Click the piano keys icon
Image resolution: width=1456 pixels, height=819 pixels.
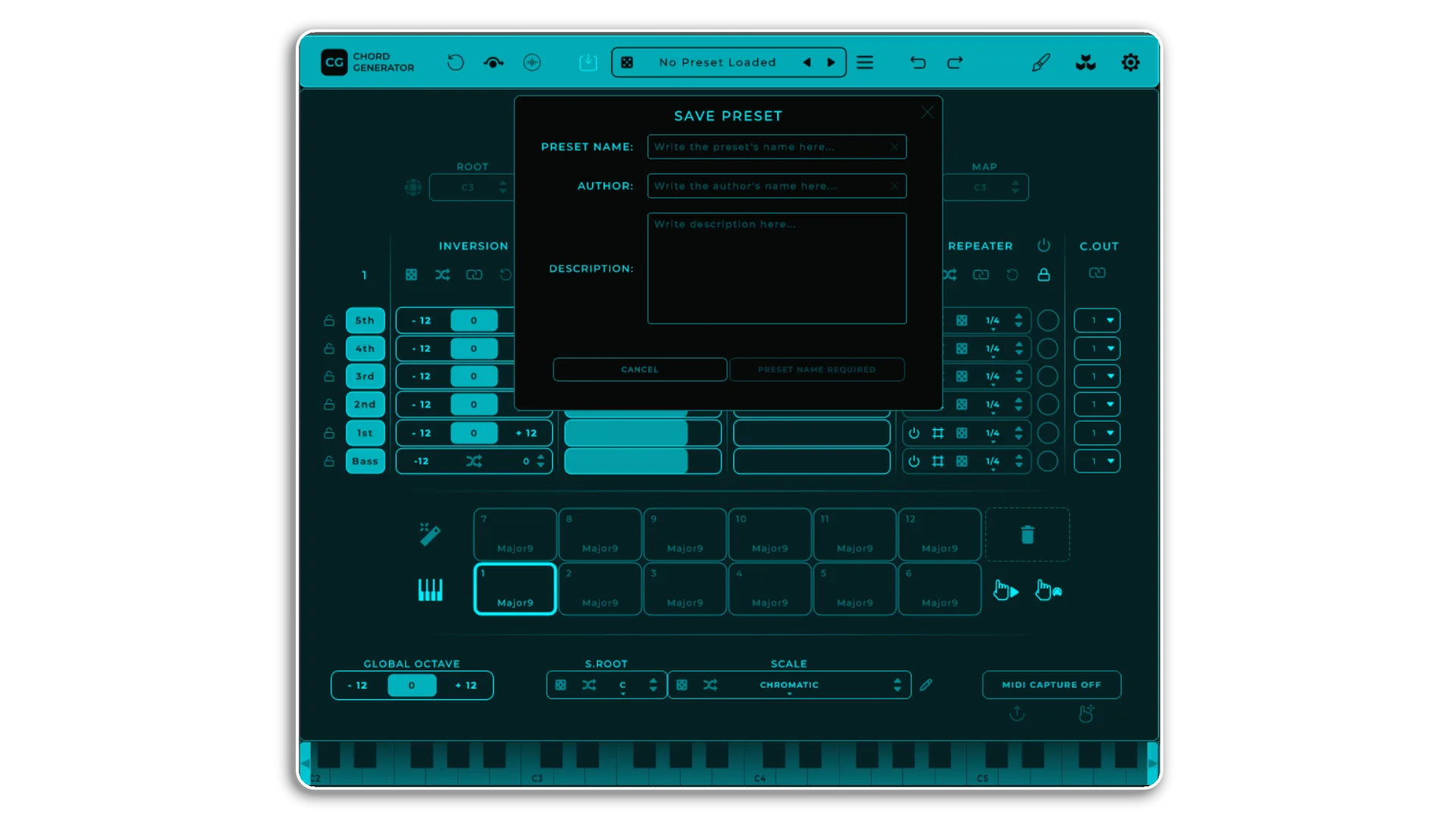point(430,590)
